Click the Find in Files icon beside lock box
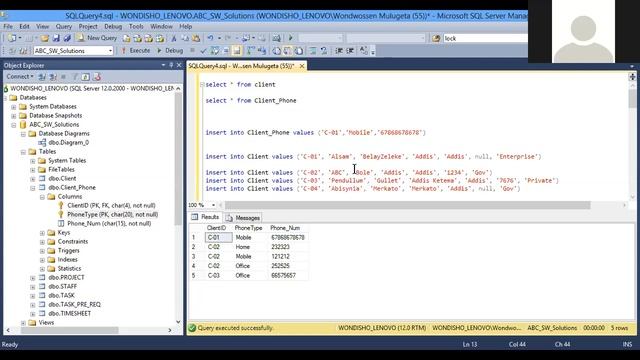The height and width of the screenshot is (360, 640). click(436, 38)
